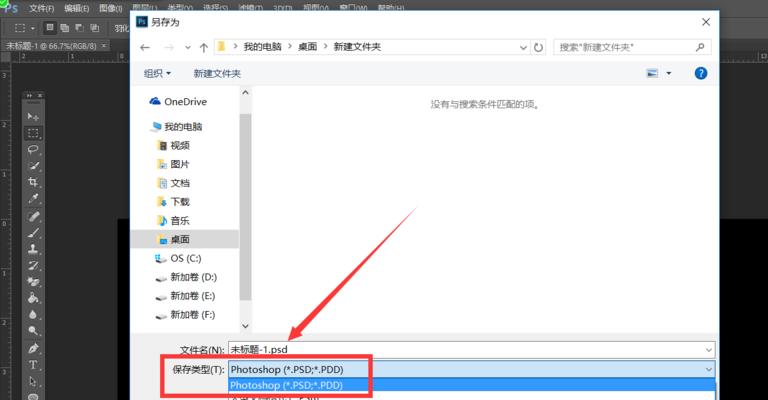Expand the address bar history dropdown
Viewport: 768px width, 400px height.
[x=523, y=47]
